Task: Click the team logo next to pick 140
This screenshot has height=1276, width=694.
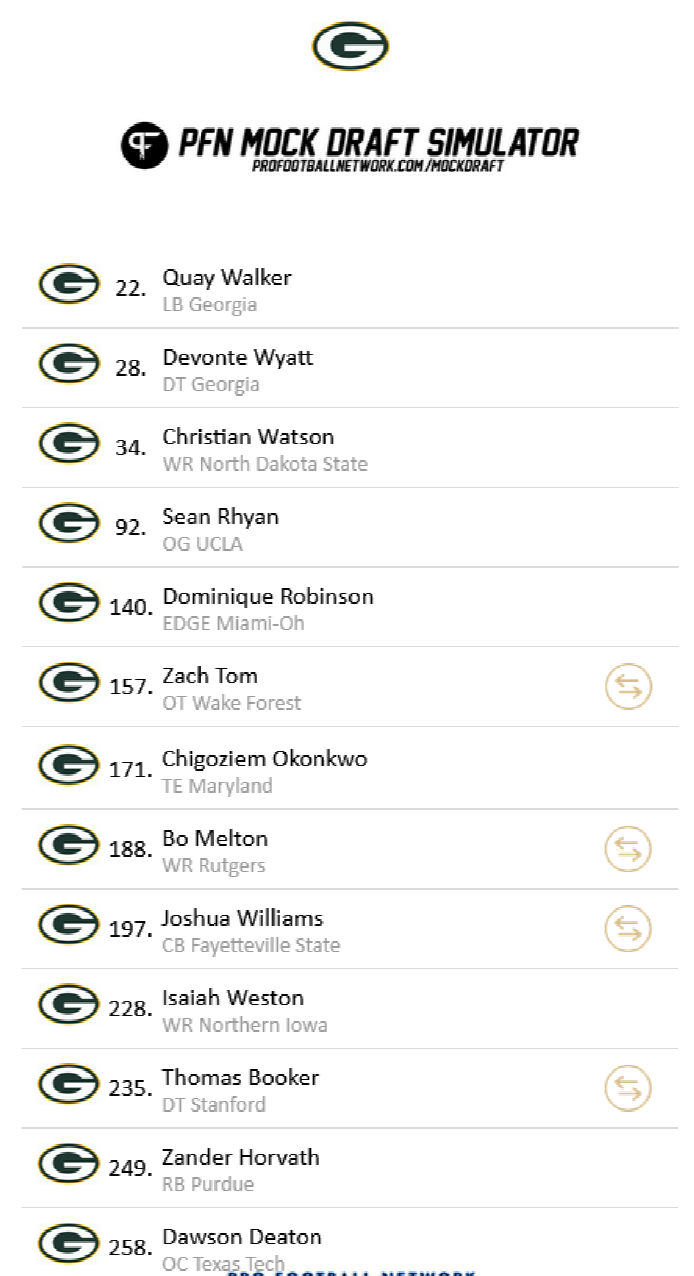Action: [x=69, y=603]
